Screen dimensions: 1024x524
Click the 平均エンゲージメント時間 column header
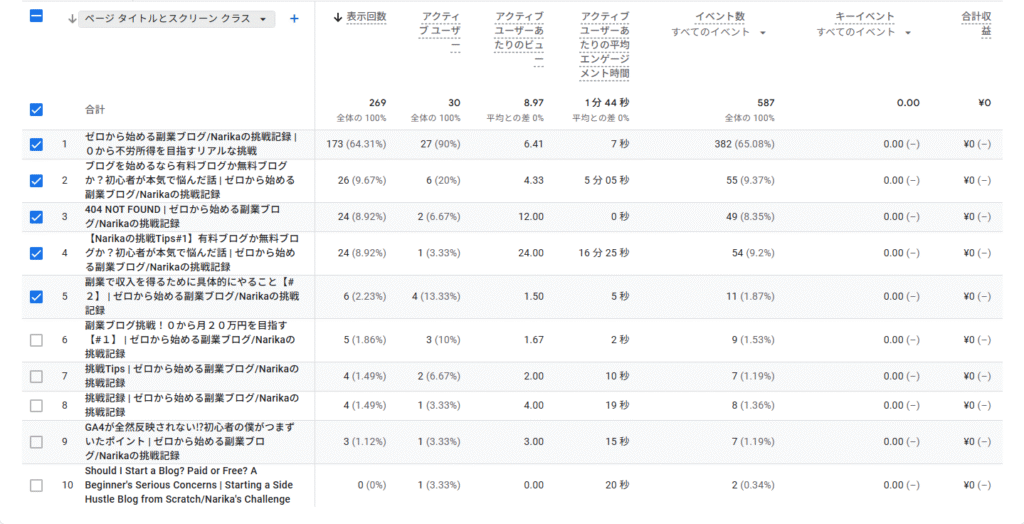(x=605, y=45)
